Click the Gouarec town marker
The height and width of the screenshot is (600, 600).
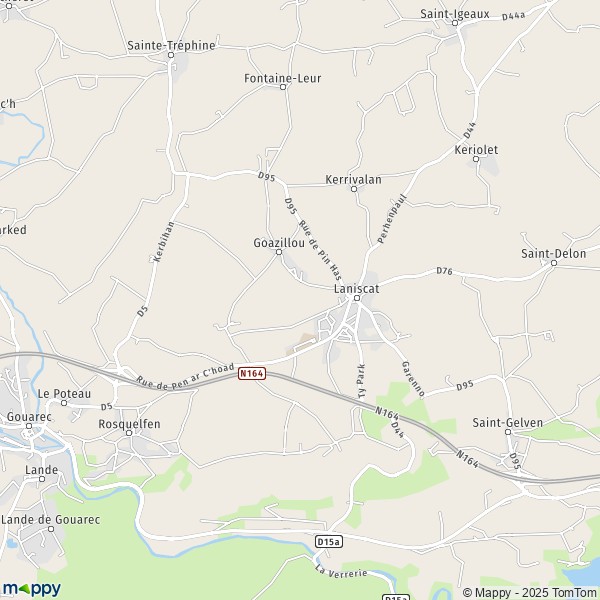29,426
